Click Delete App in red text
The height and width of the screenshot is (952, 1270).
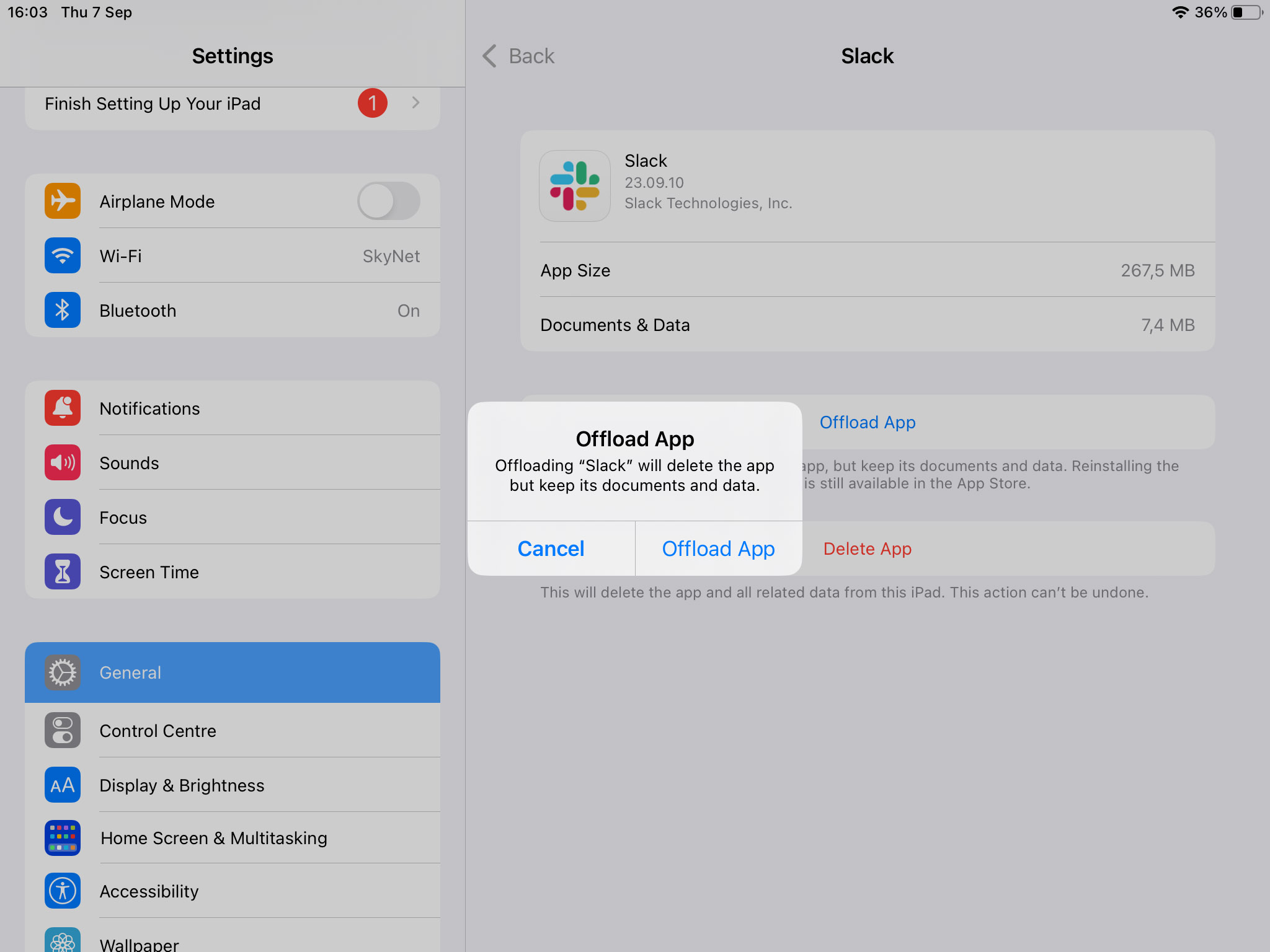[x=866, y=548]
